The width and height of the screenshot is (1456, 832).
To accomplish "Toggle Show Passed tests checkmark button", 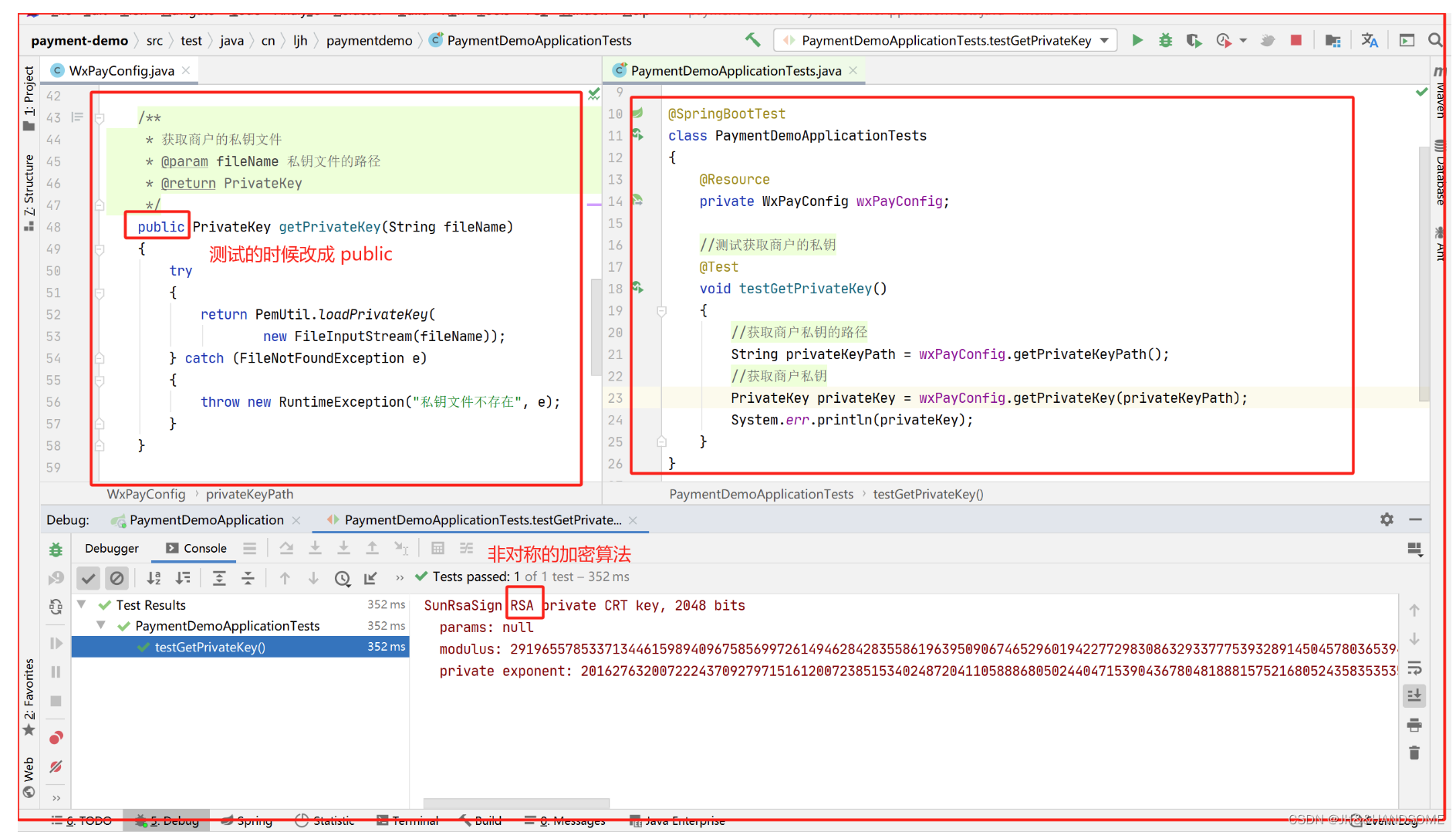I will pyautogui.click(x=89, y=577).
